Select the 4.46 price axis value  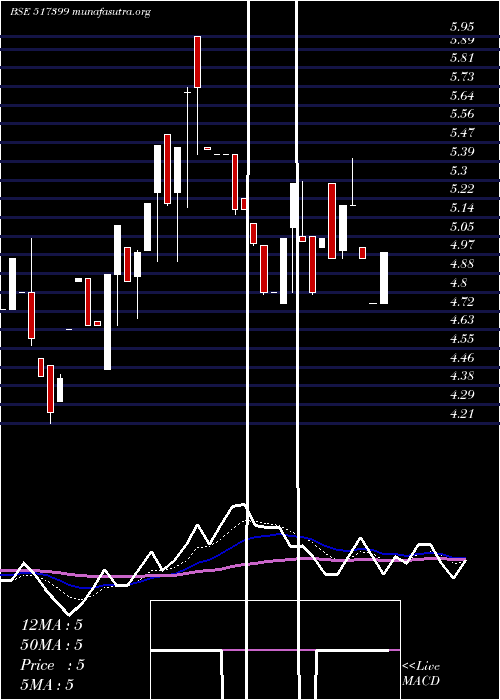click(462, 357)
